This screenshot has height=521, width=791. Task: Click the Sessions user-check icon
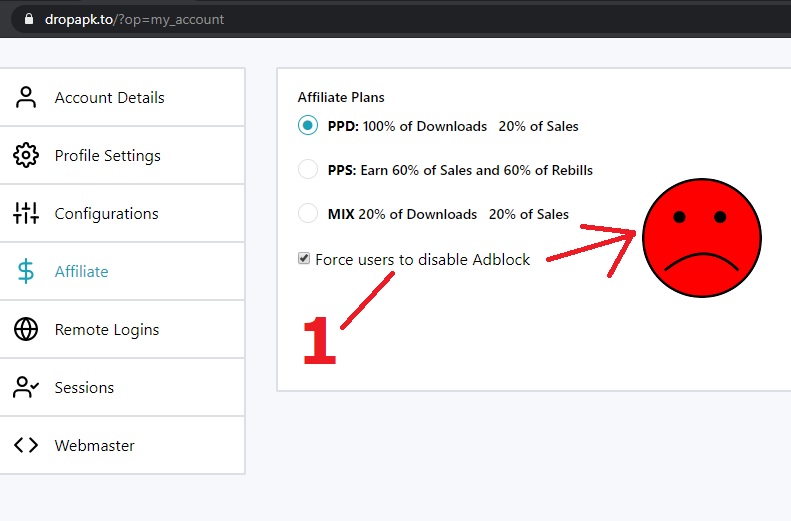pos(26,387)
